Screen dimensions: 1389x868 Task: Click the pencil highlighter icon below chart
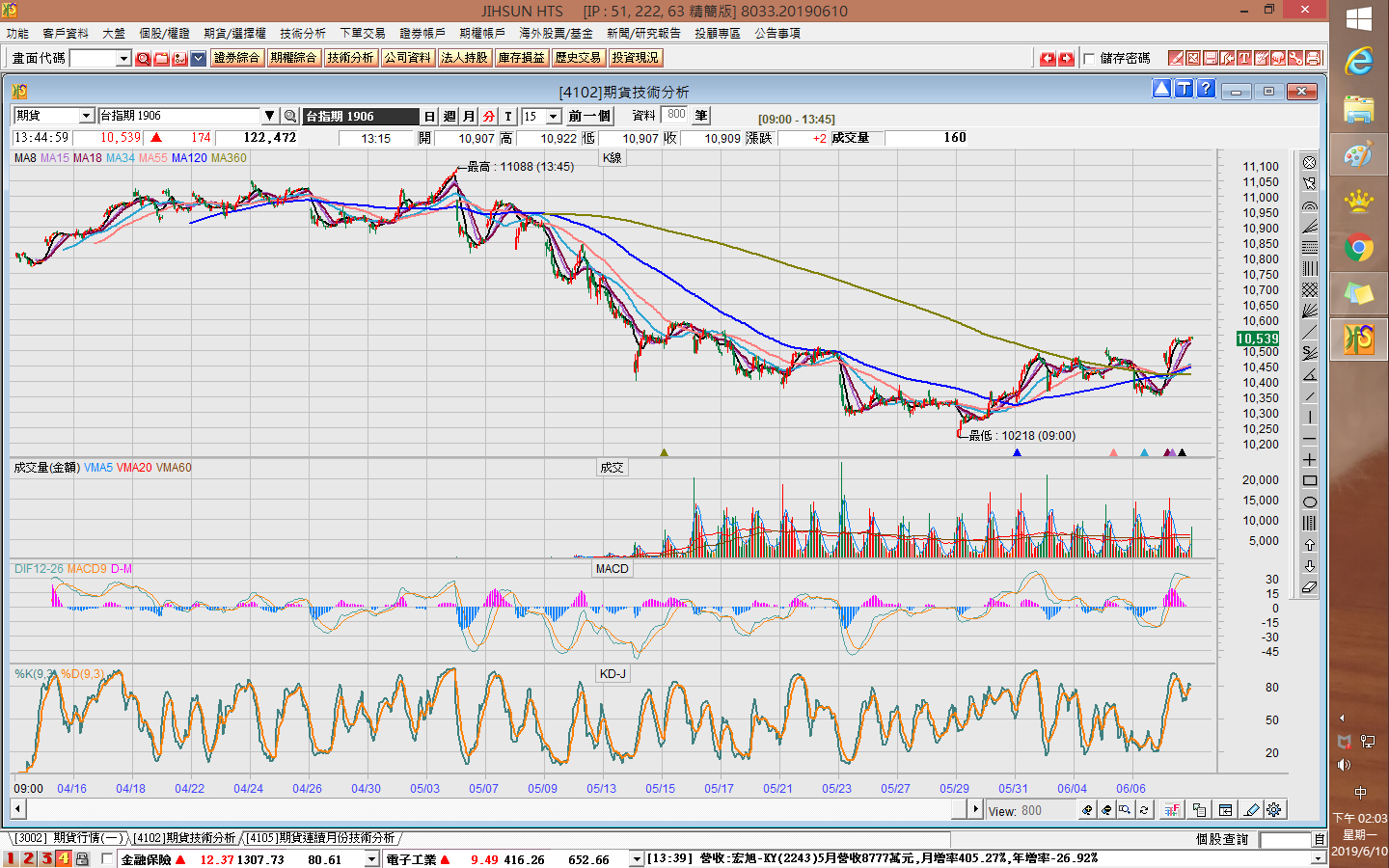click(1251, 810)
